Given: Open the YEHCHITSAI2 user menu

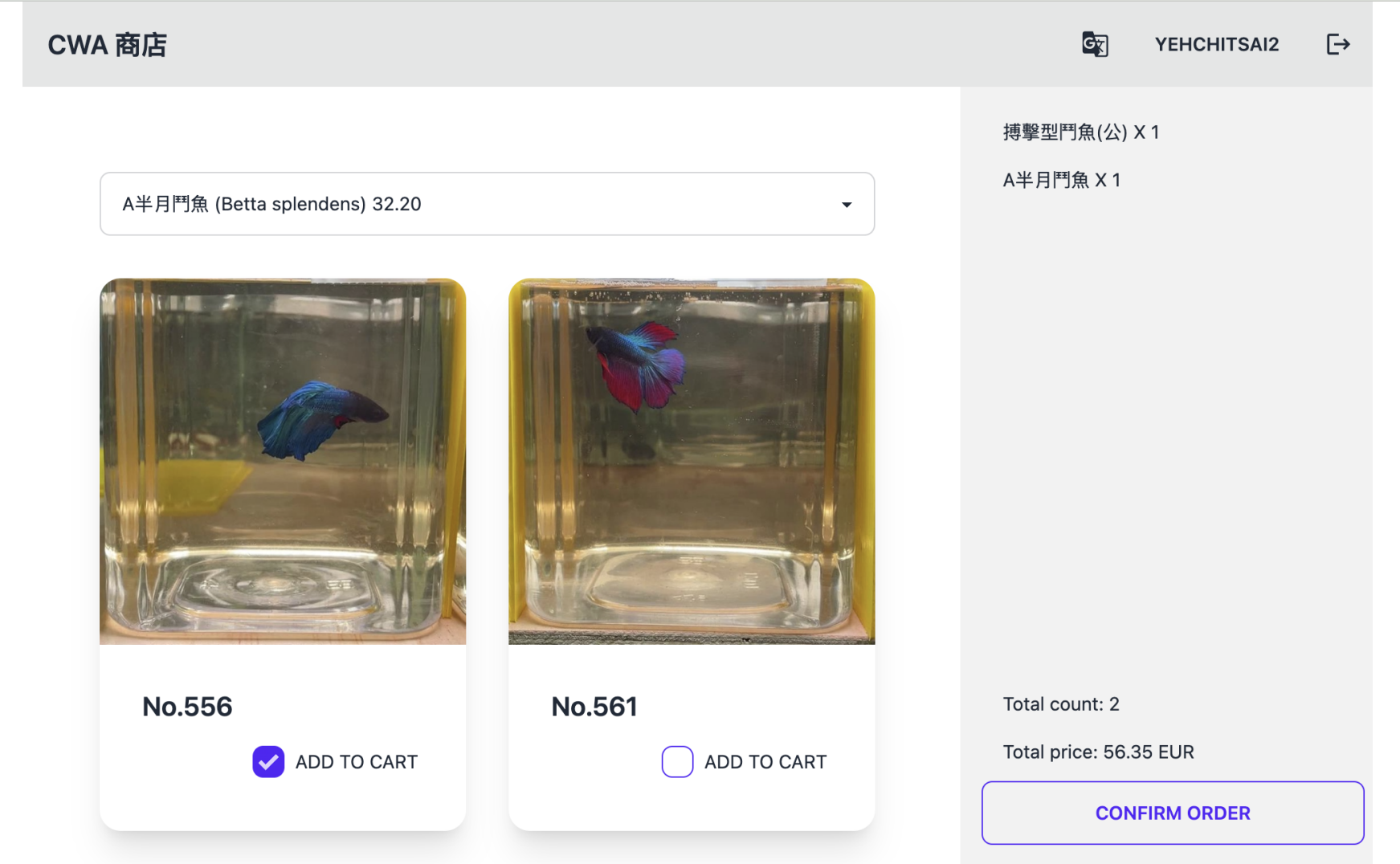Looking at the screenshot, I should click(1216, 44).
